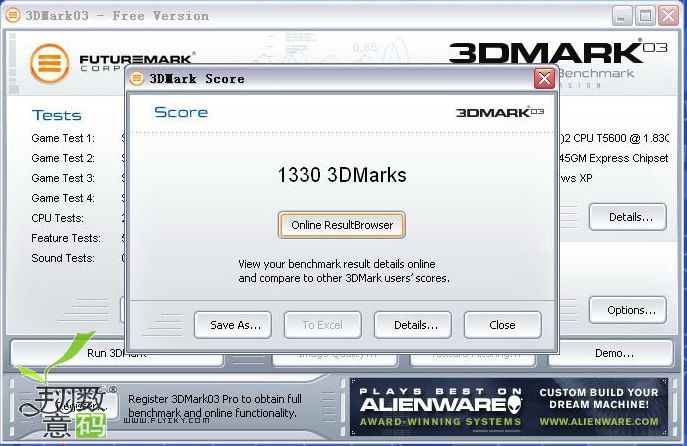Viewport: 687px width, 446px height.
Task: Close the score dialog using the Close button
Action: pos(503,325)
